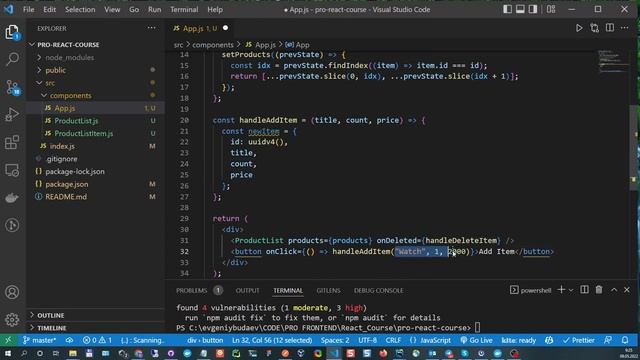Viewport: 640px width, 360px height.
Task: Select the powershell terminal entry
Action: 531,290
